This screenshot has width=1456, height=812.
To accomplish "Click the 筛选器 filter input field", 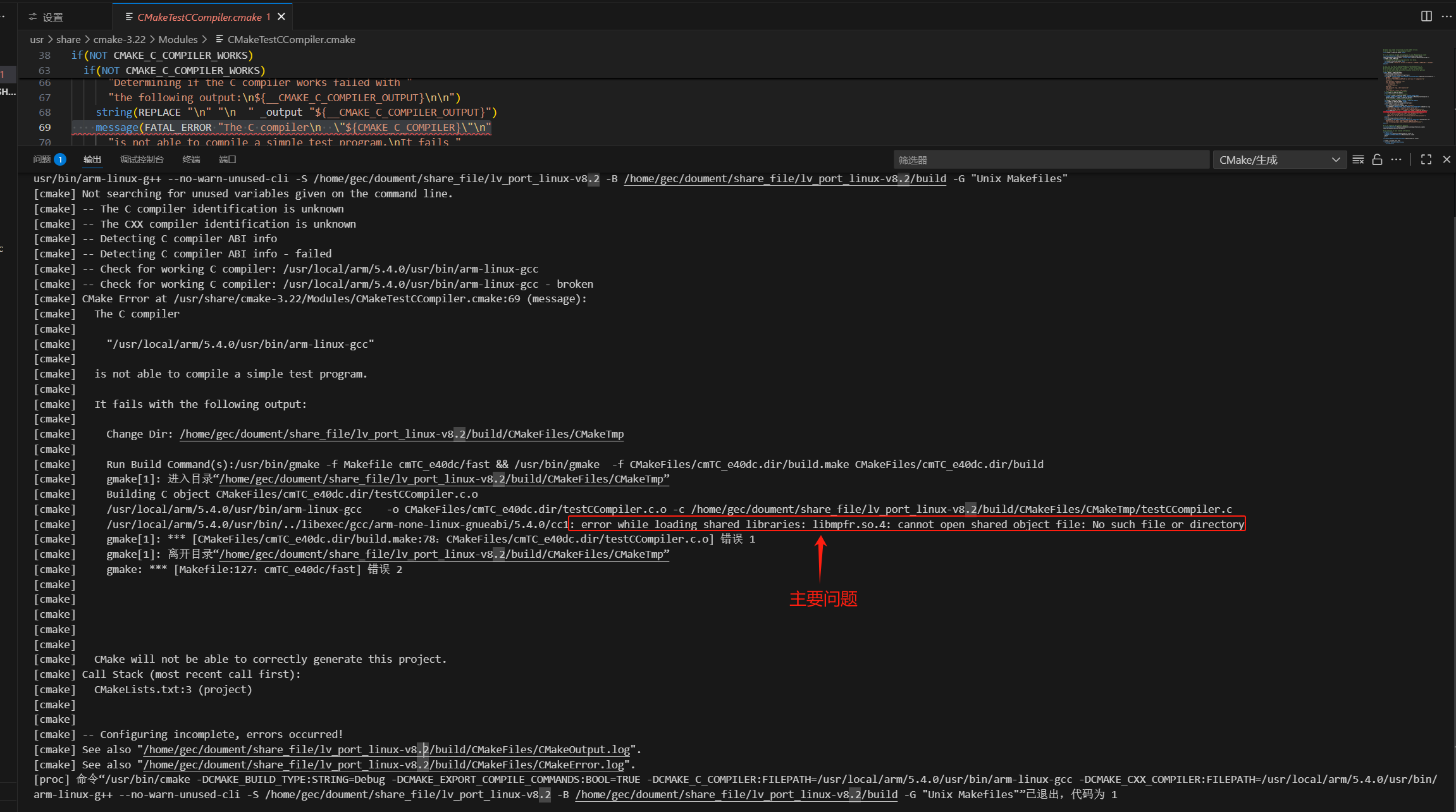I will pyautogui.click(x=1050, y=159).
